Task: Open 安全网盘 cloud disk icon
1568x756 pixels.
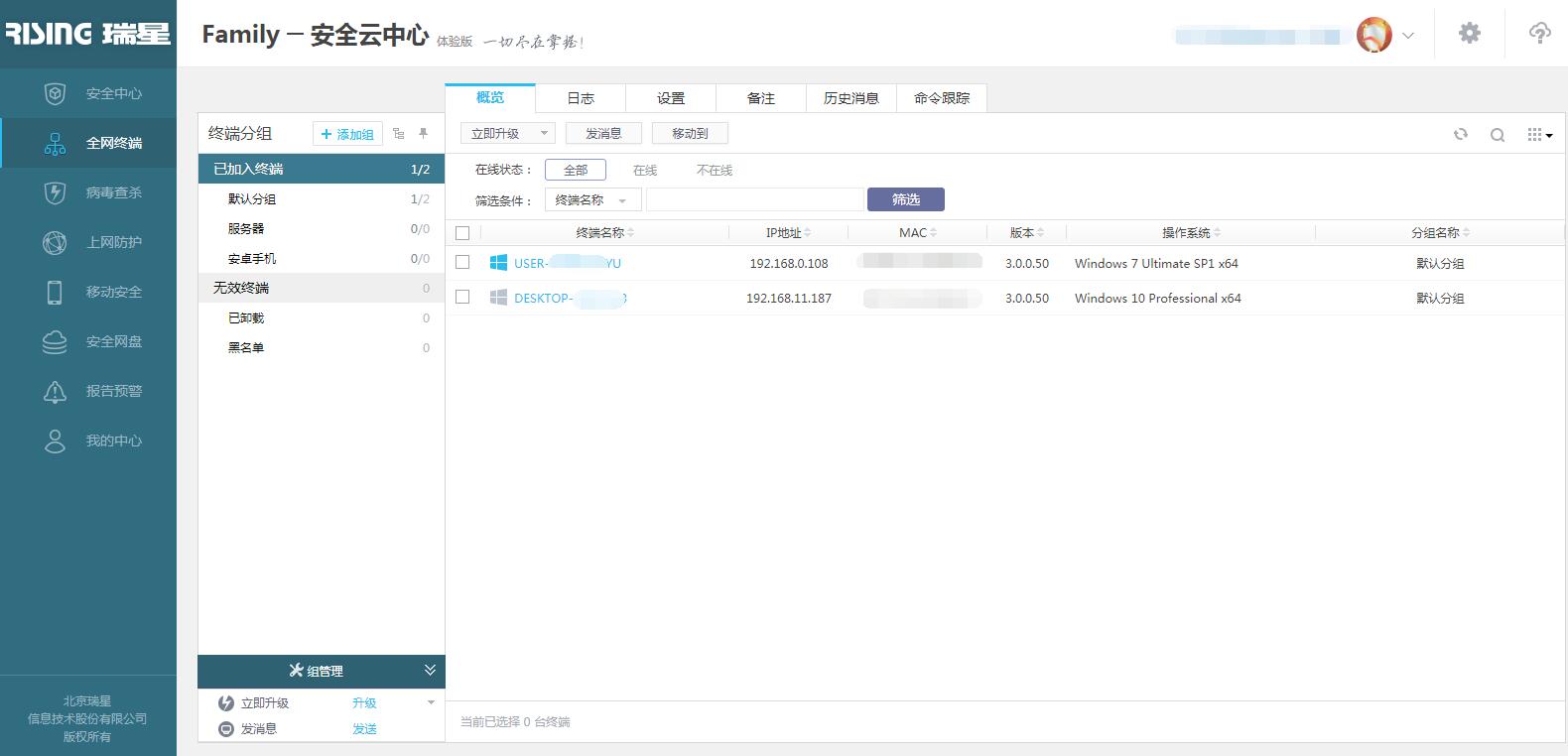Action: (55, 341)
